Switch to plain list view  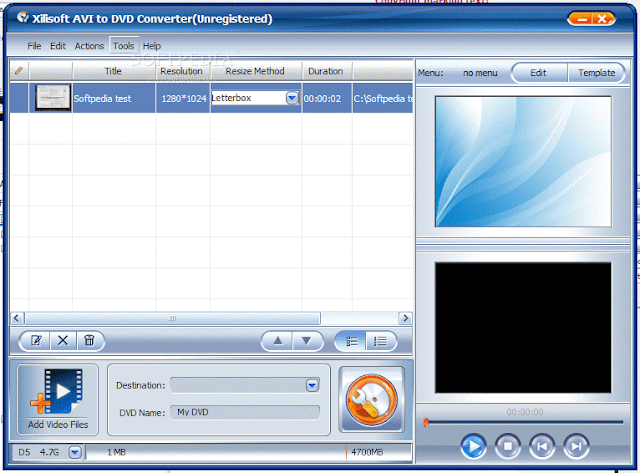coord(380,341)
